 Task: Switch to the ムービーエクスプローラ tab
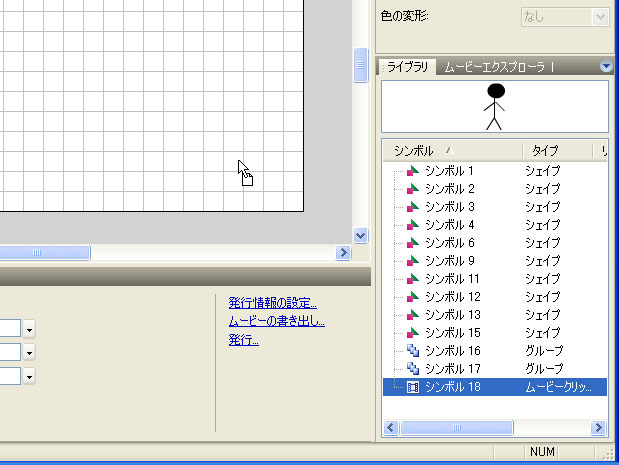(x=495, y=68)
